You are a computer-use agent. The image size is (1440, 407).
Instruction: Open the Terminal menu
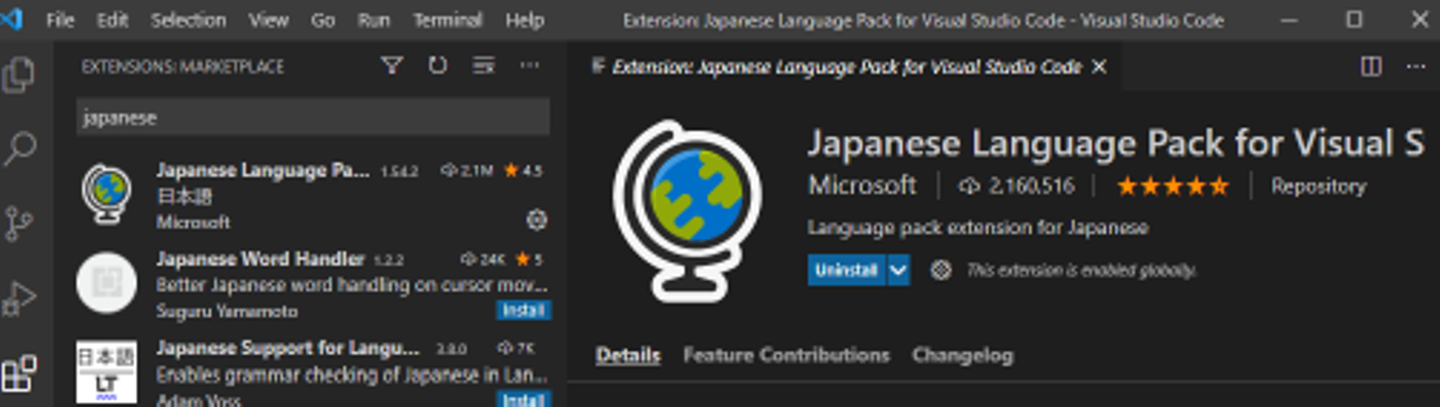coord(447,19)
